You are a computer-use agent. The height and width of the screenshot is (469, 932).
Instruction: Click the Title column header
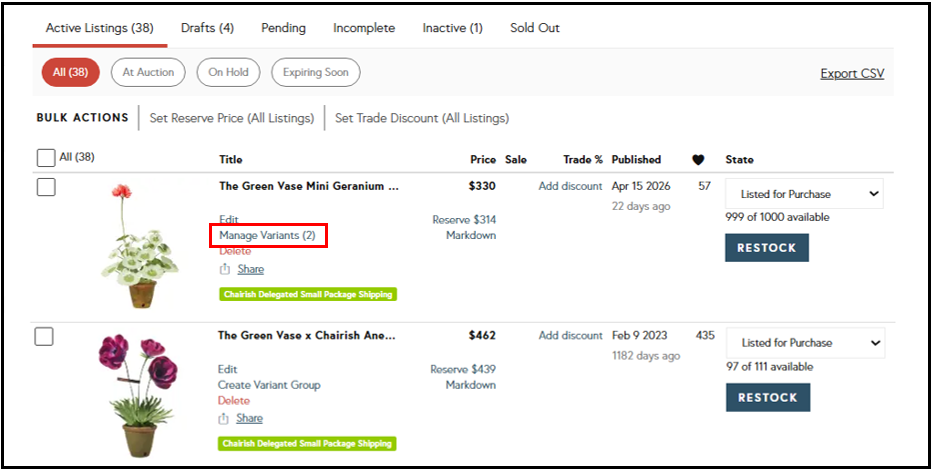[x=231, y=160]
